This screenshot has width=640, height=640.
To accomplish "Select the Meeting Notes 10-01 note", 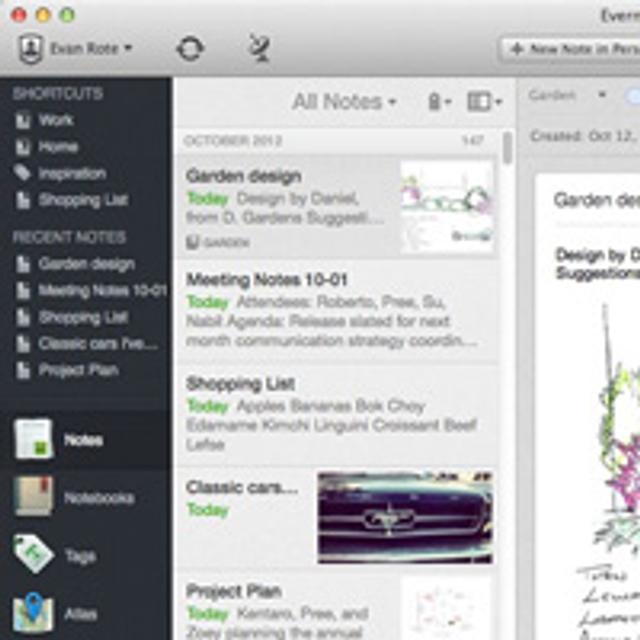I will (x=337, y=311).
